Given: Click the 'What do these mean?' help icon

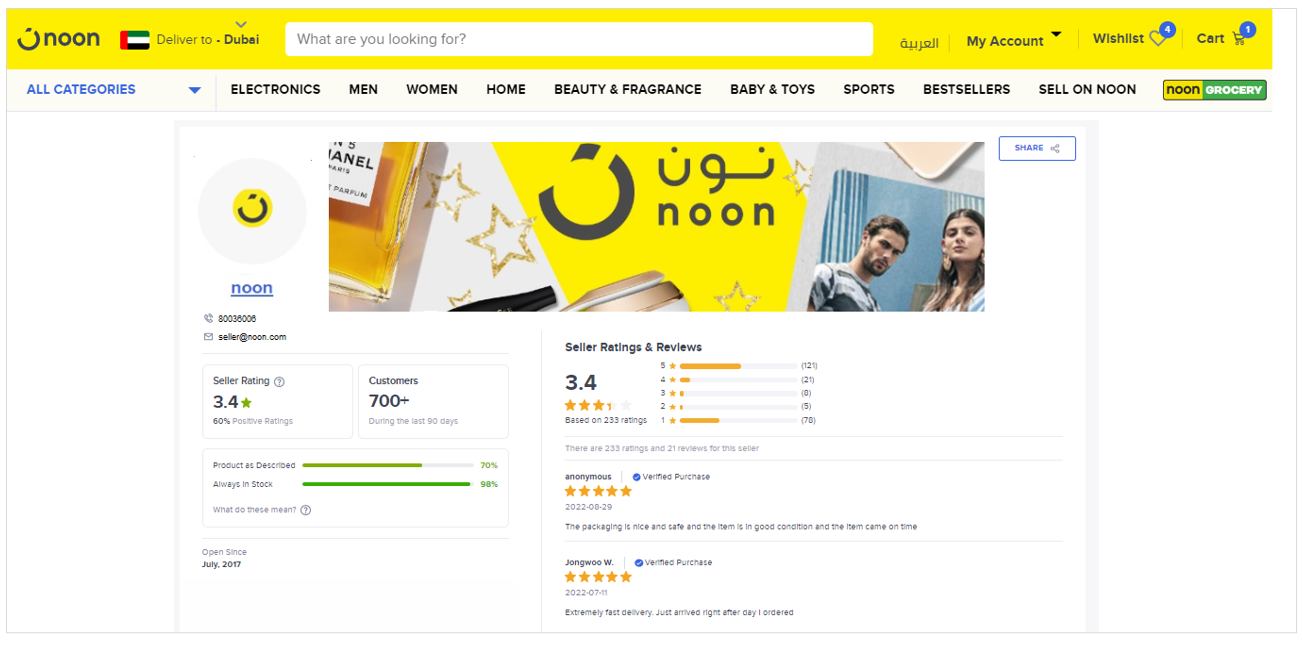Looking at the screenshot, I should point(306,510).
